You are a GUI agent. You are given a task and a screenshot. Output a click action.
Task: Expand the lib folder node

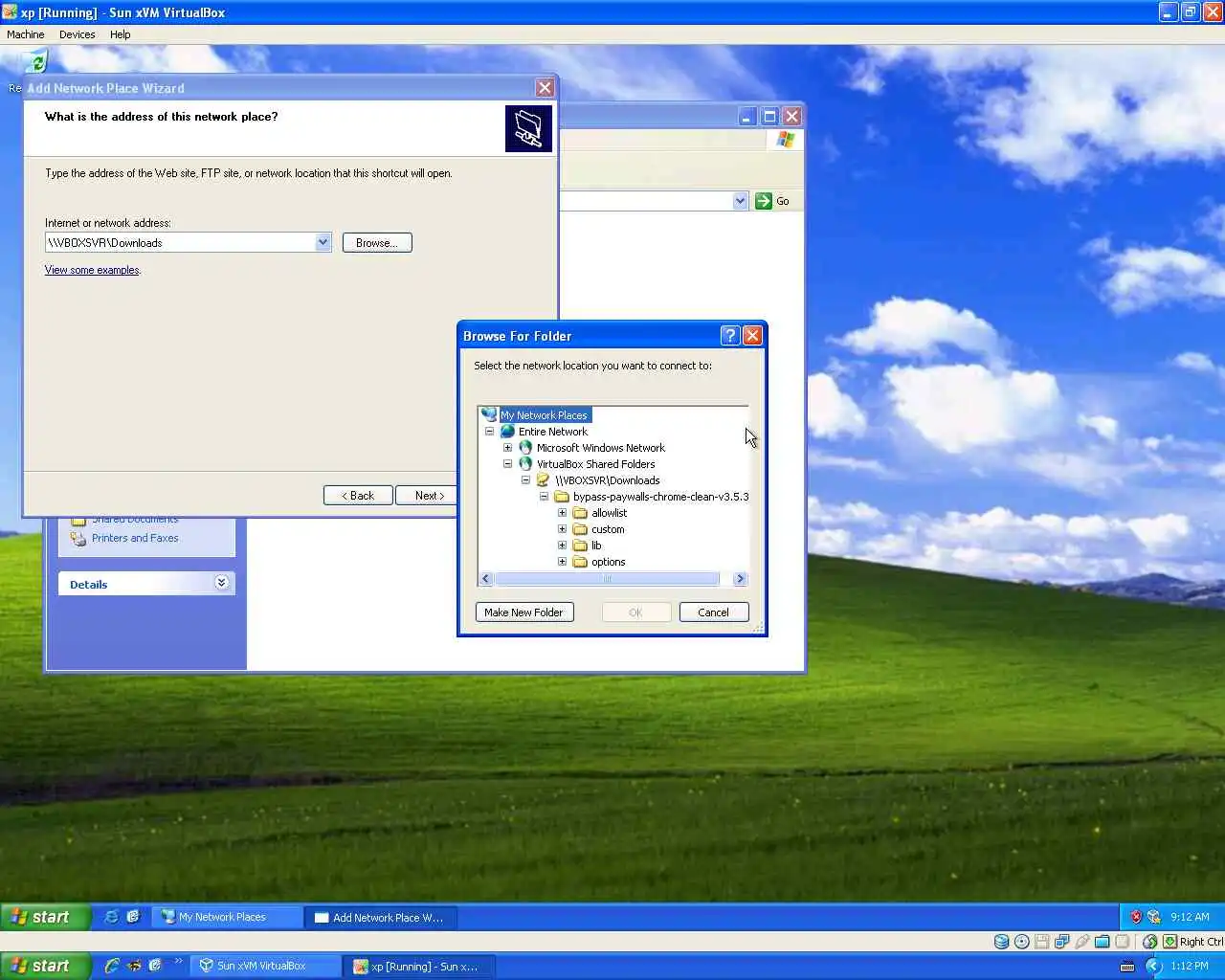coord(562,546)
